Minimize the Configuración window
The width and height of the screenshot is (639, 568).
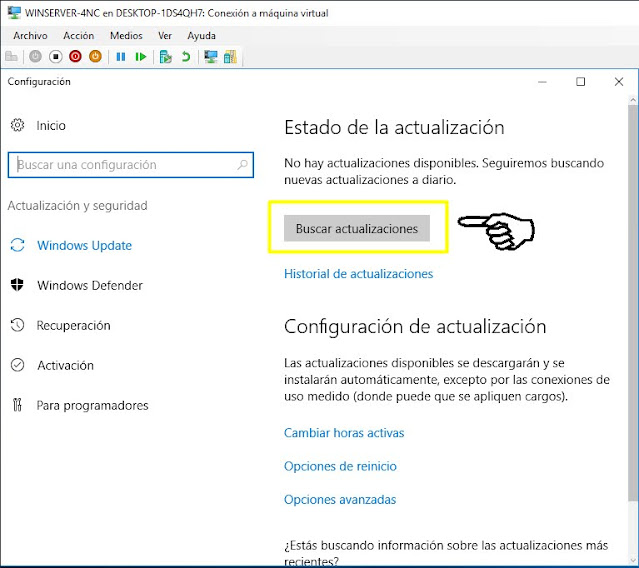(x=542, y=82)
